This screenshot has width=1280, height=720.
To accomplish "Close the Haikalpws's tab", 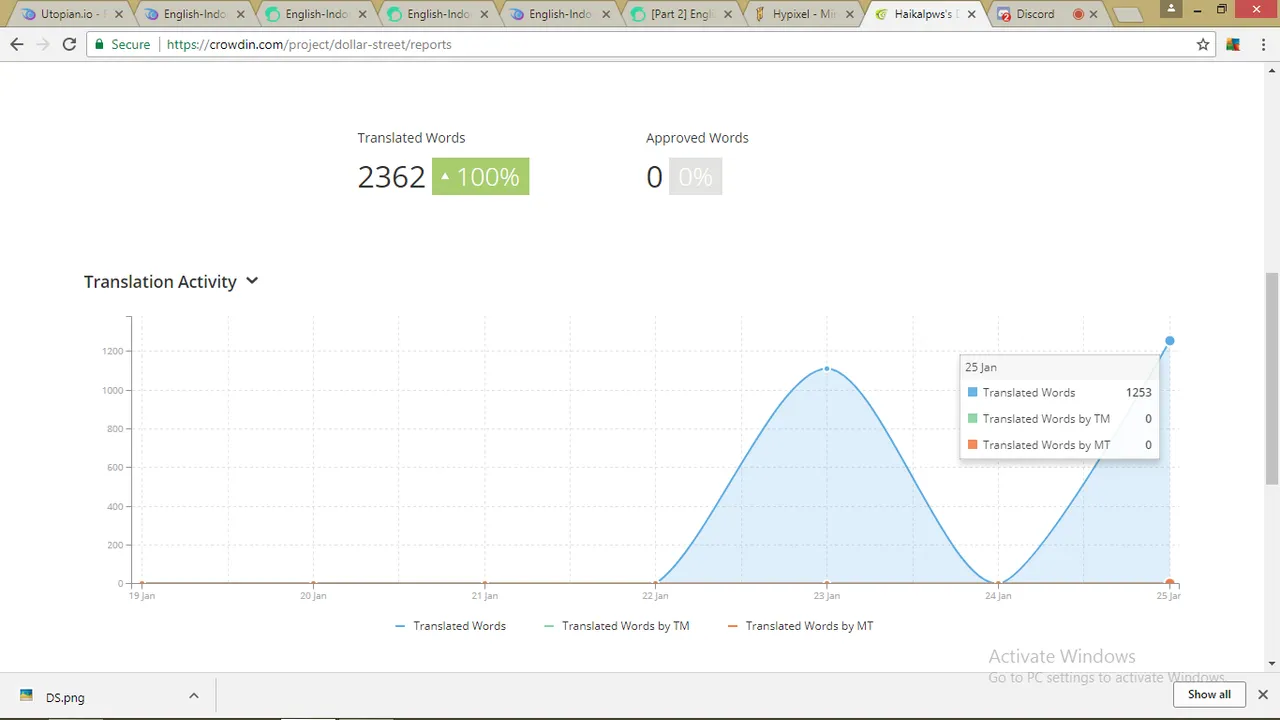I will coord(971,15).
